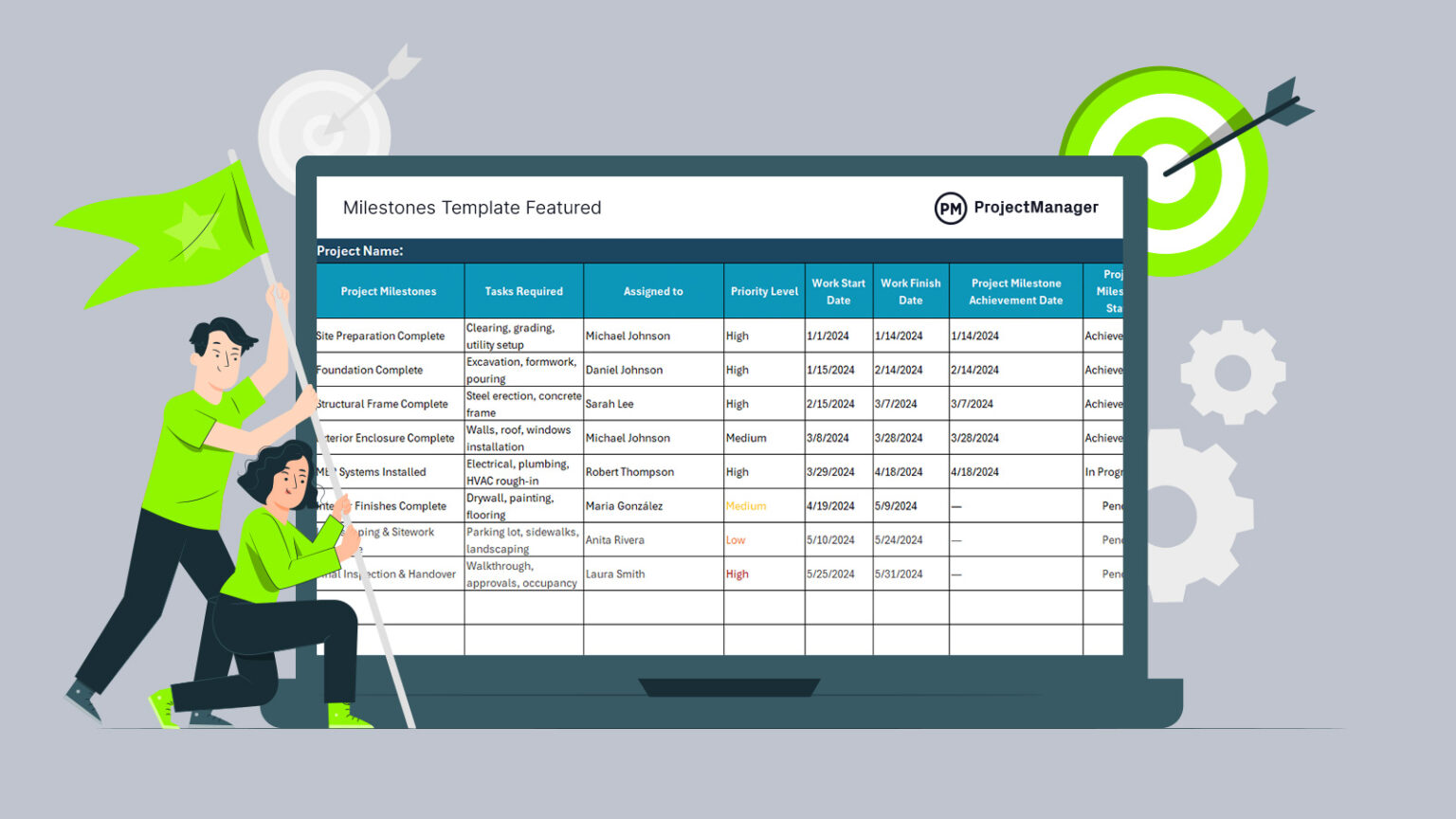Screen dimensions: 1456x819
Task: Expand the Project Milestone Status column
Action: point(1106,291)
